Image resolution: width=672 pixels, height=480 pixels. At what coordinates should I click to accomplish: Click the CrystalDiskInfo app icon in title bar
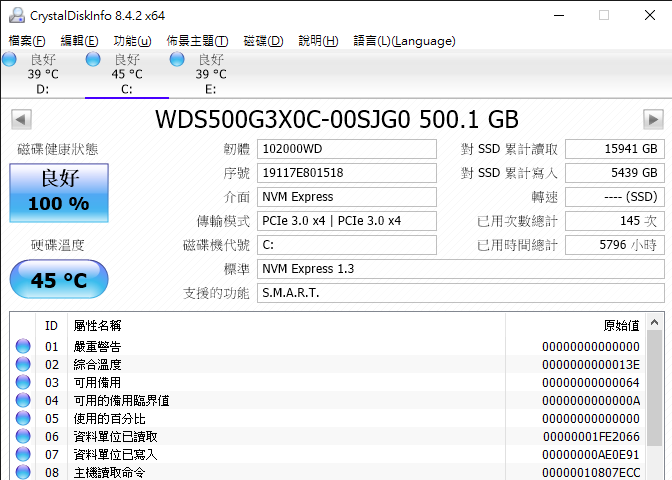(17, 15)
